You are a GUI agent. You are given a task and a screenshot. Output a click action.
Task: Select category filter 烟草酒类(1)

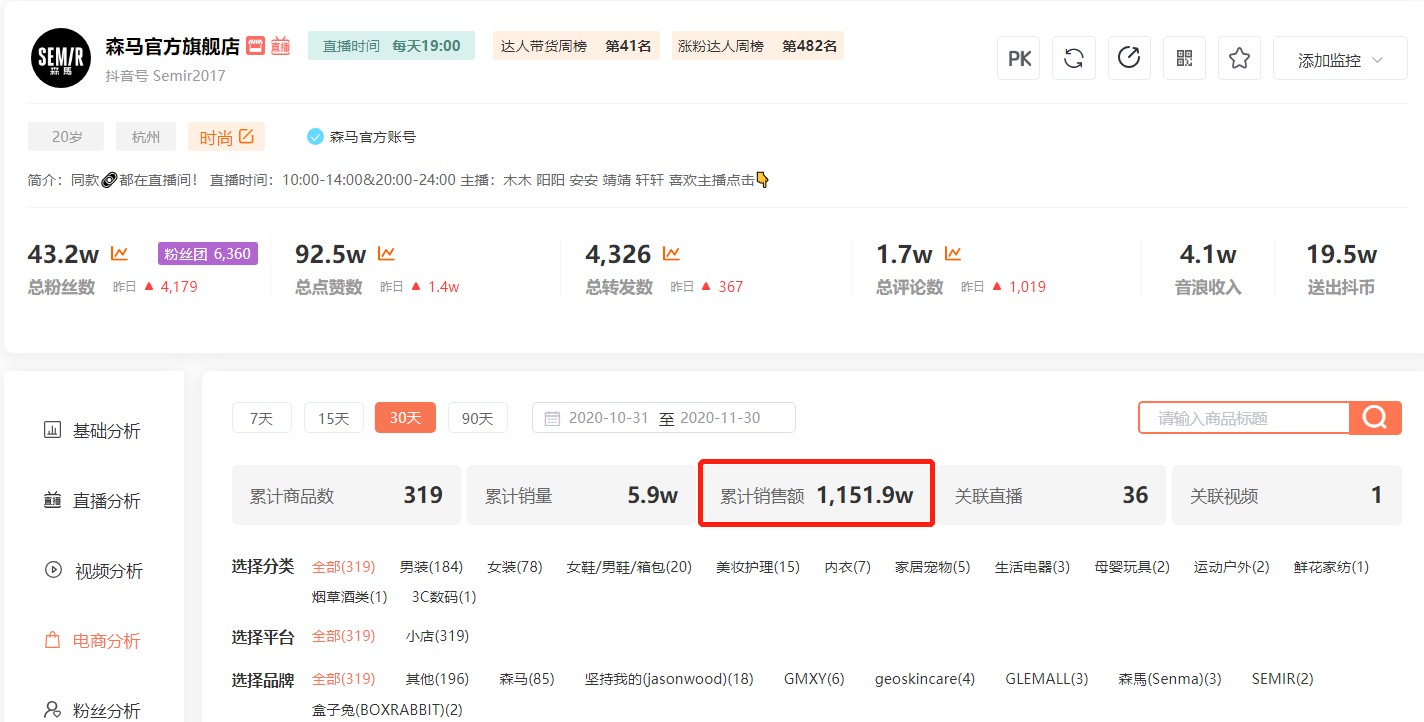click(350, 597)
